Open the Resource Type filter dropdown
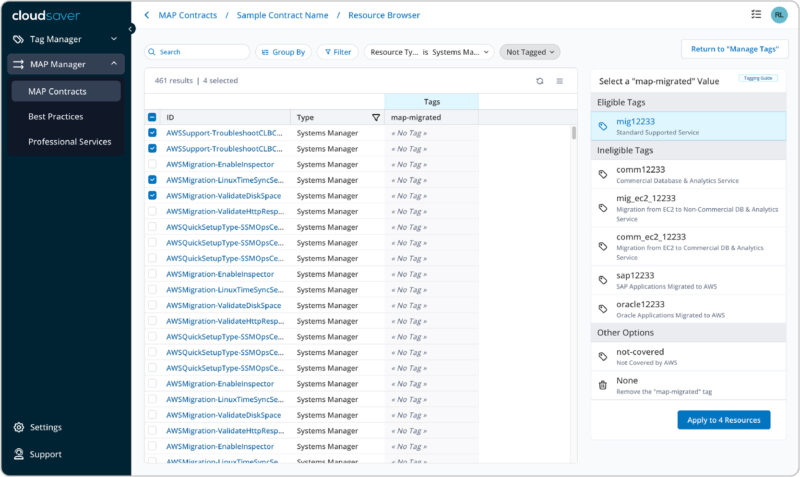The height and width of the screenshot is (477, 800). [x=429, y=52]
